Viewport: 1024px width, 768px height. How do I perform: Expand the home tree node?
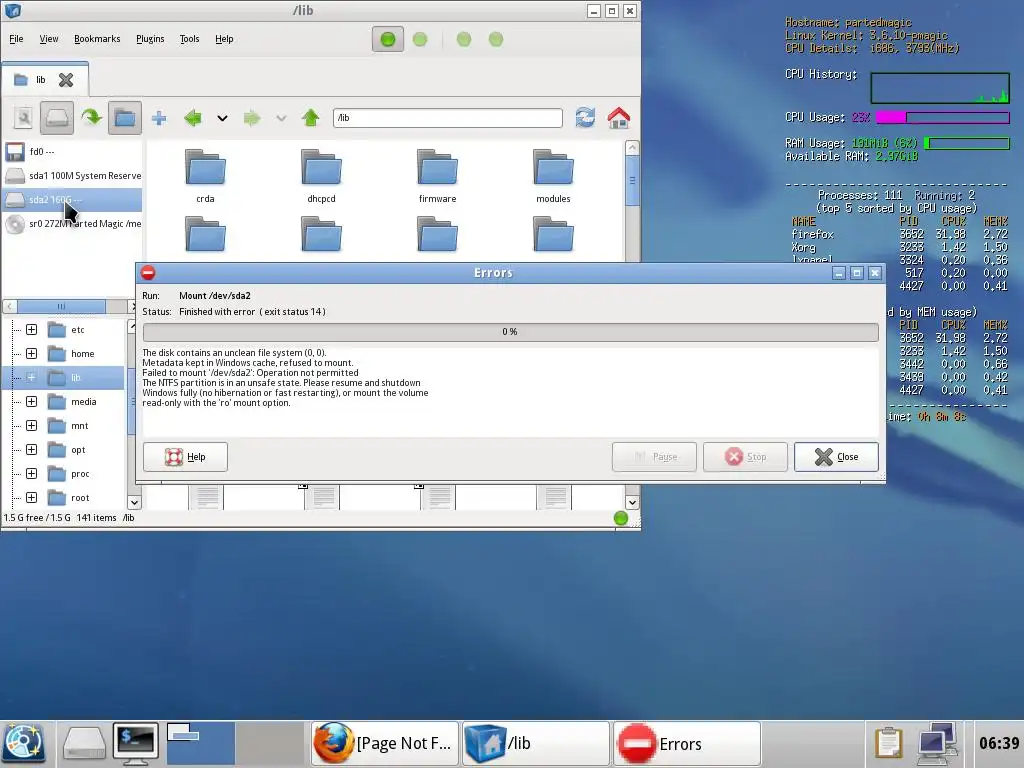[x=31, y=354]
